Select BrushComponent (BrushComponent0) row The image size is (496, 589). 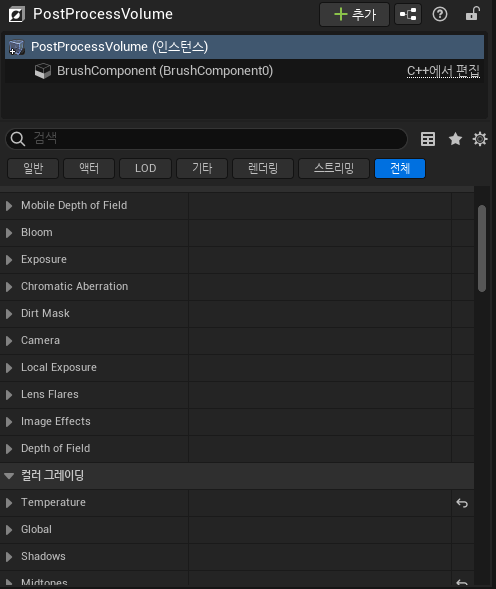pyautogui.click(x=244, y=71)
